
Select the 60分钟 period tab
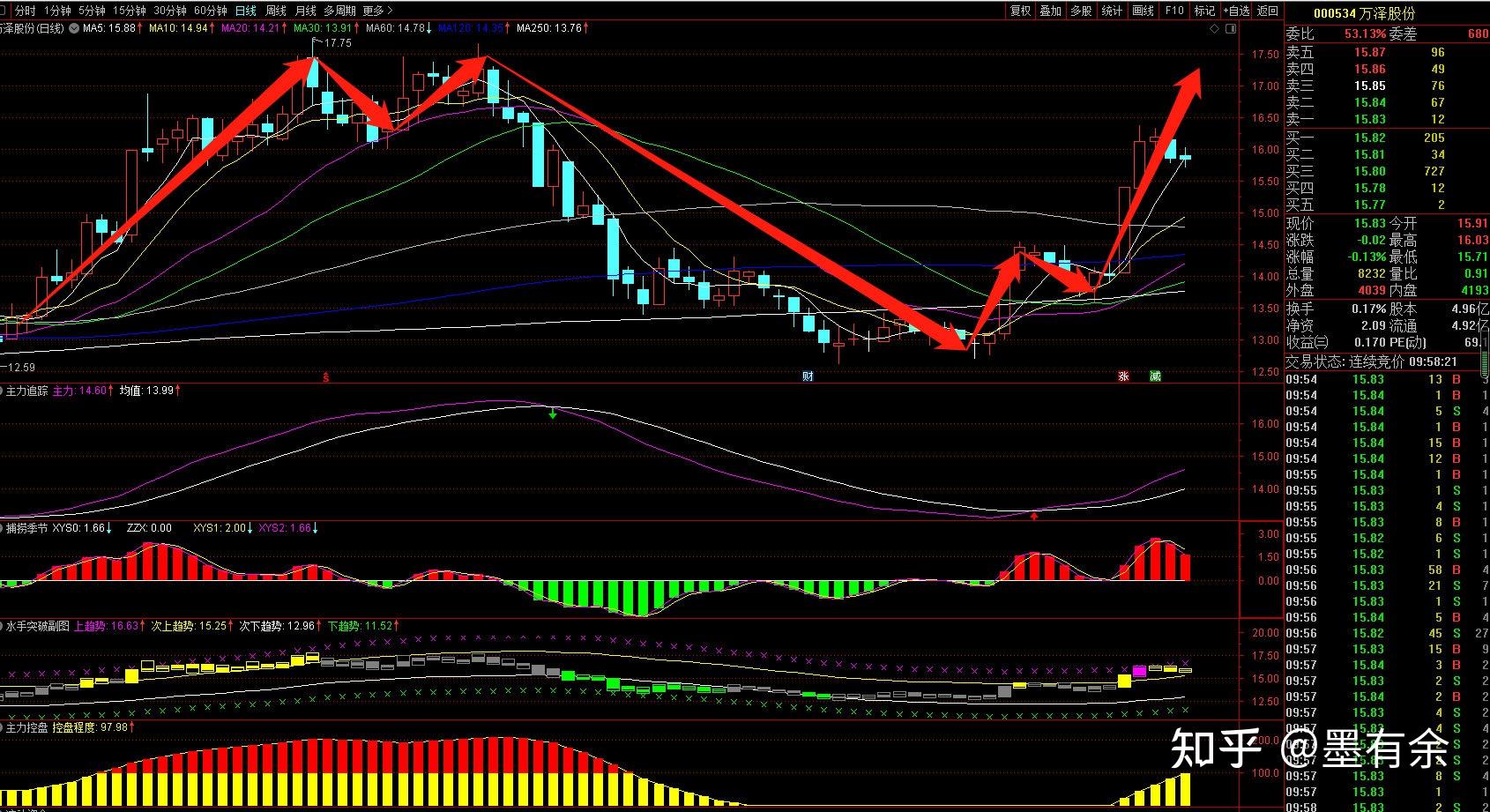pos(211,11)
